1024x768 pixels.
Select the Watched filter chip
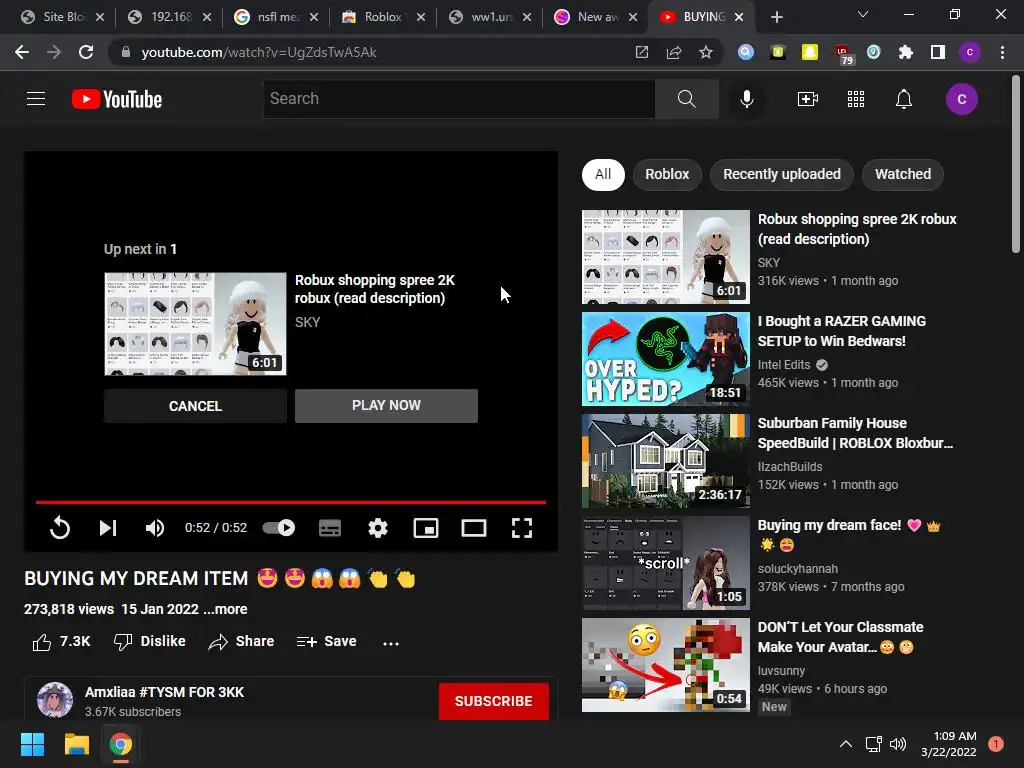[x=903, y=174]
